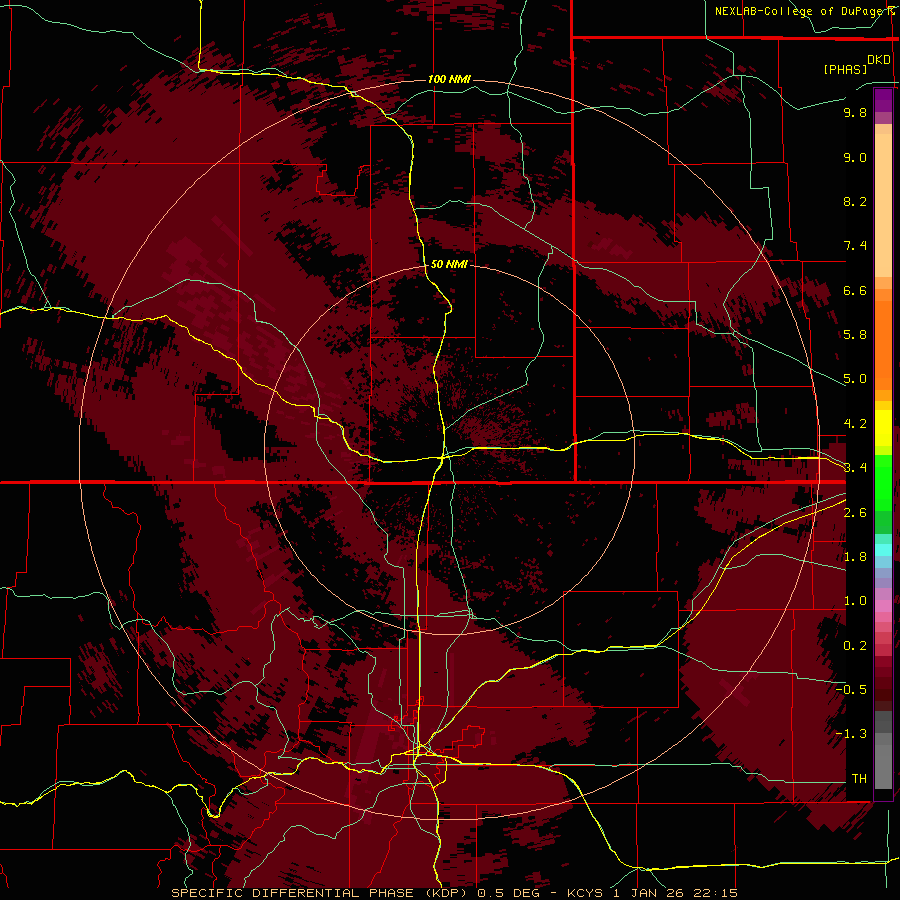The image size is (900, 900).
Task: Click the 100 NMI range ring label
Action: 449,79
